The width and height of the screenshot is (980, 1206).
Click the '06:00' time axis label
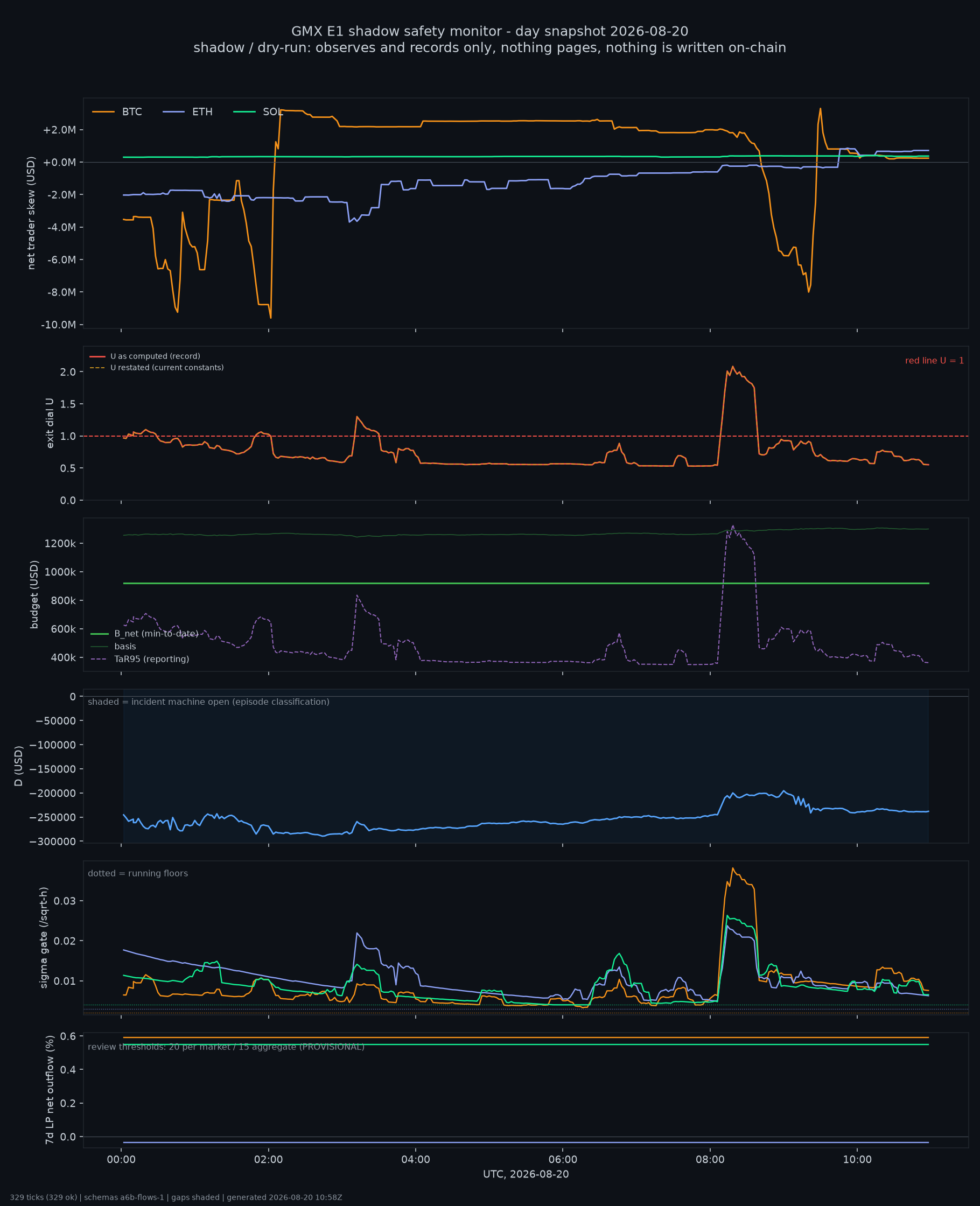pyautogui.click(x=563, y=1160)
